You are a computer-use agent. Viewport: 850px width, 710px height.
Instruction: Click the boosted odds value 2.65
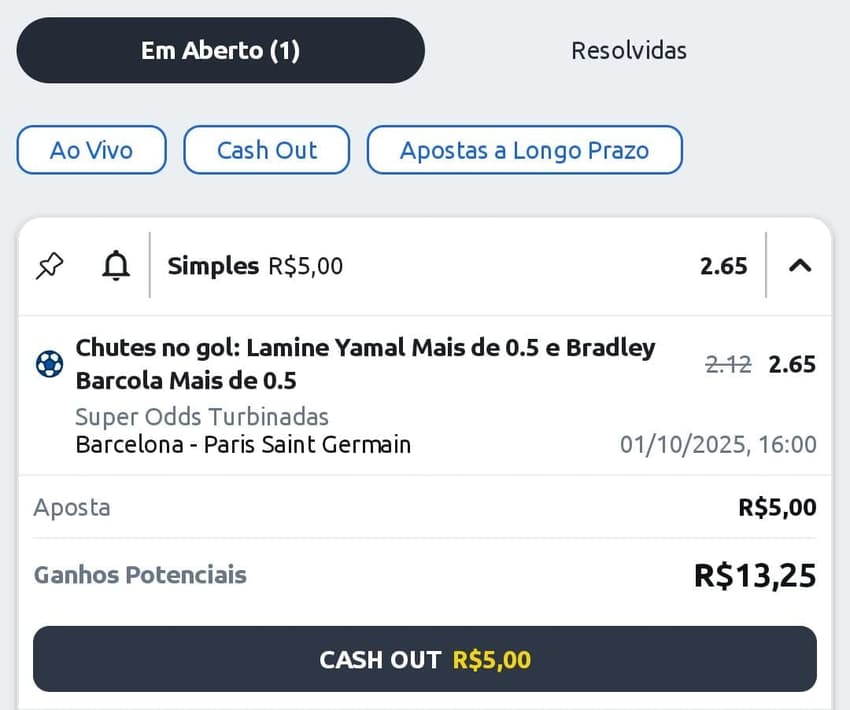click(791, 364)
